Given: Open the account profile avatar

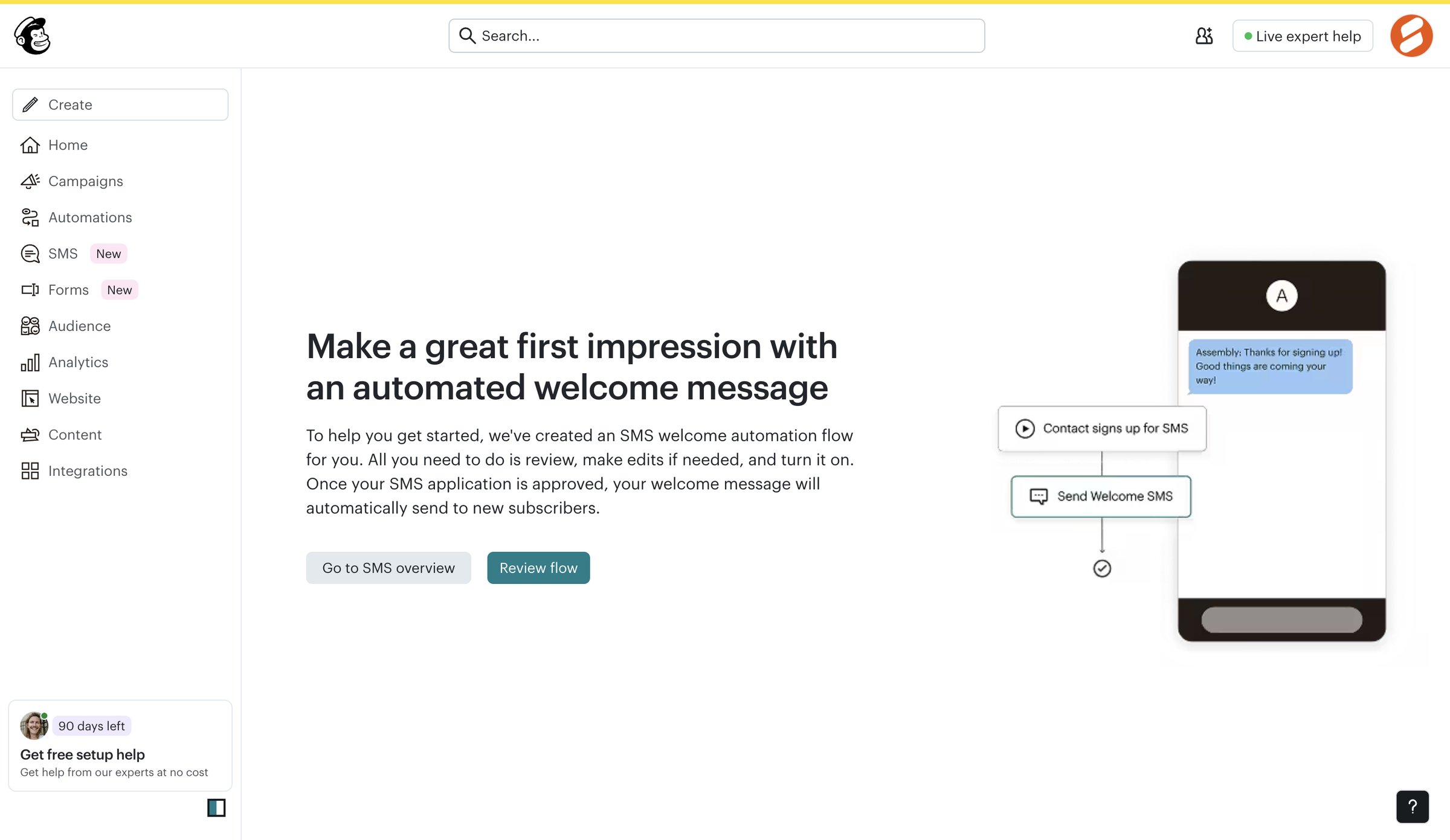Looking at the screenshot, I should [1411, 36].
